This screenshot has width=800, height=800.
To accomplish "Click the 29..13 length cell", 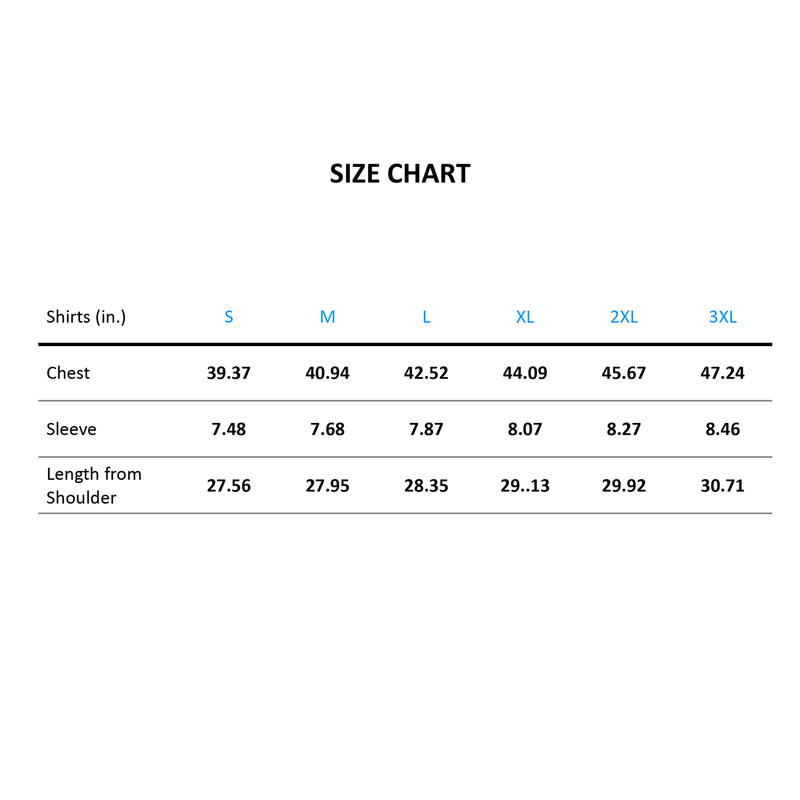I will point(525,486).
